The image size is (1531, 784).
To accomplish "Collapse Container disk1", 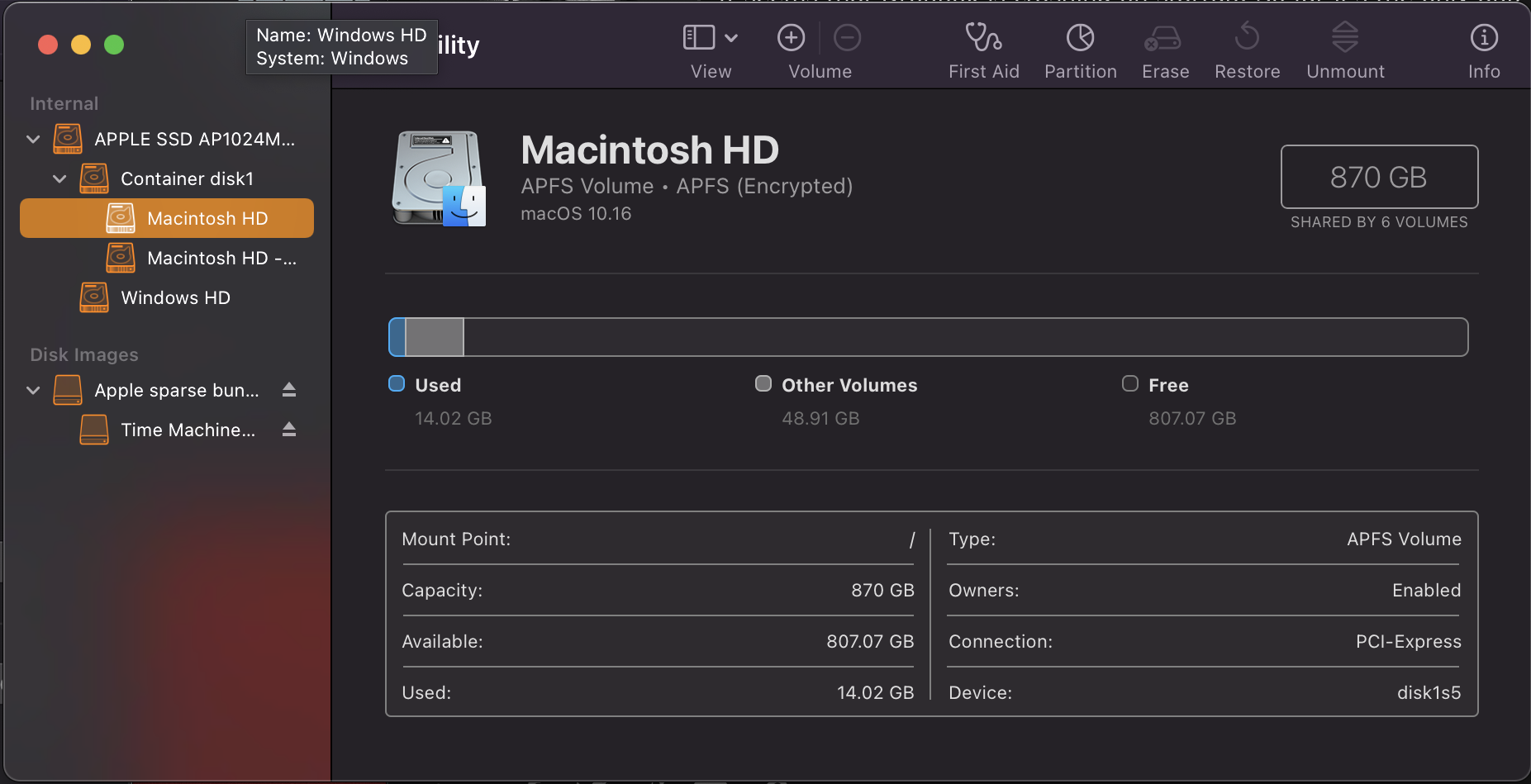I will (x=59, y=178).
